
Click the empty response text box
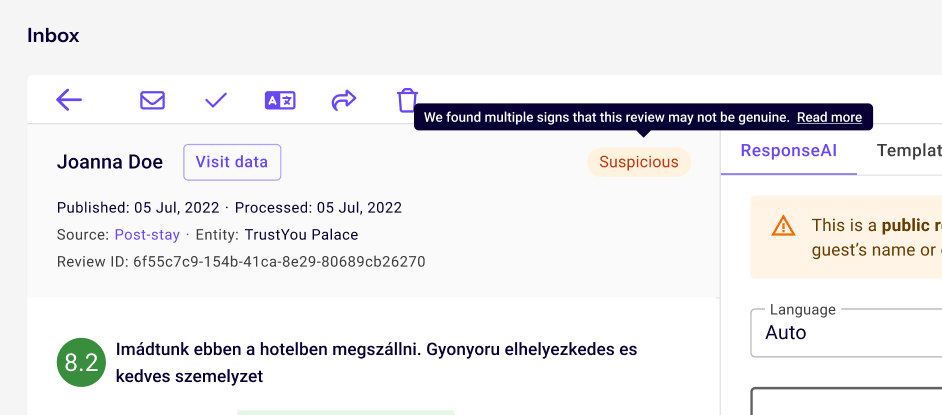click(x=846, y=401)
